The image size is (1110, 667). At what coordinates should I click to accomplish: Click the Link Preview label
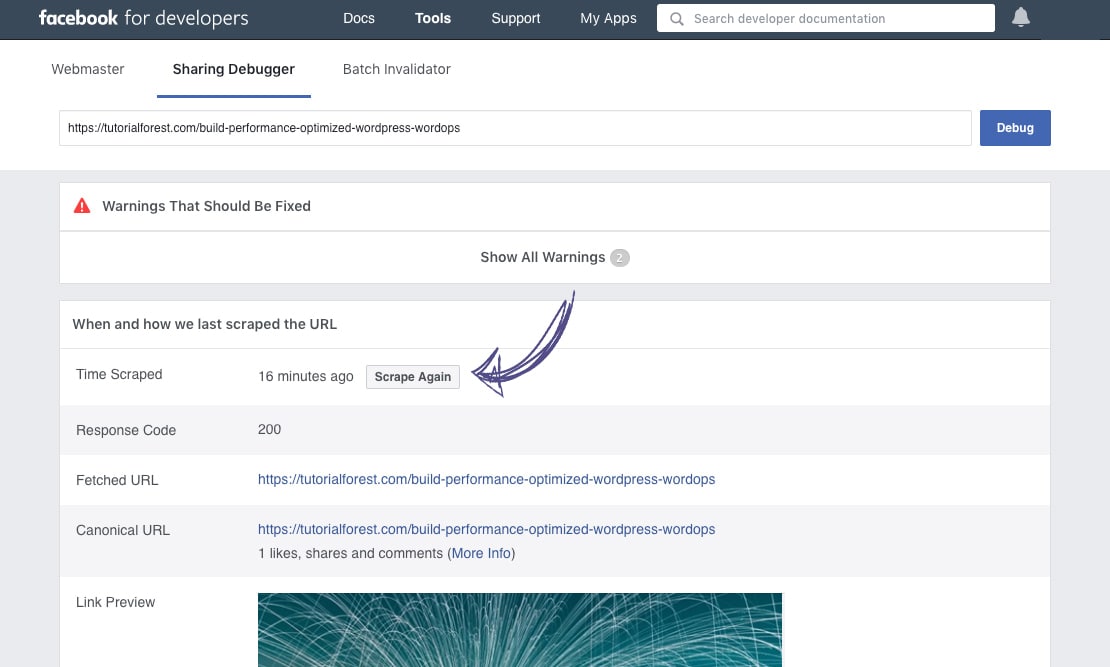(115, 603)
